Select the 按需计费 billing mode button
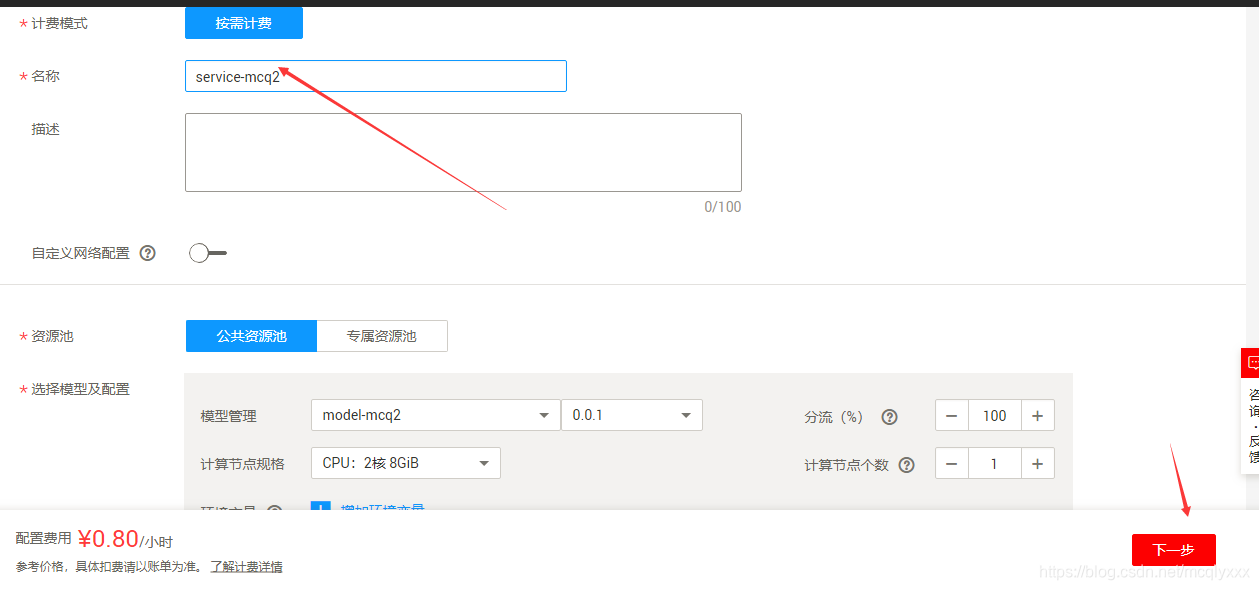This screenshot has width=1259, height=590. point(244,23)
